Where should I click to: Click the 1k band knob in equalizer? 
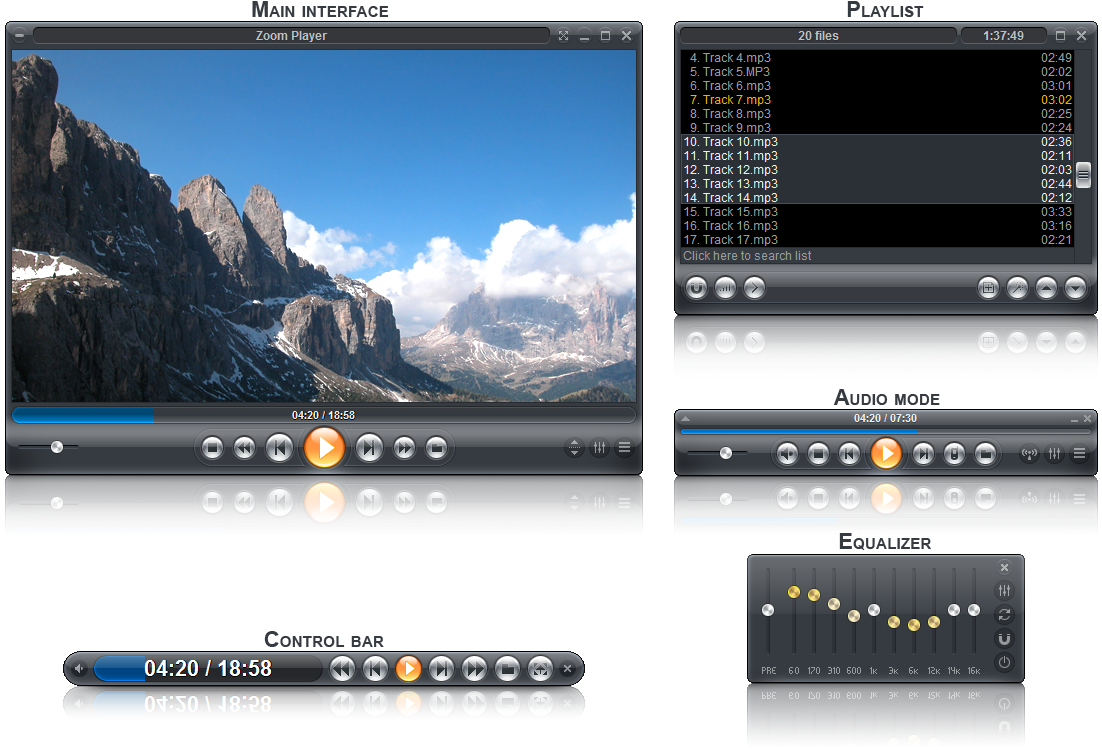[x=874, y=610]
